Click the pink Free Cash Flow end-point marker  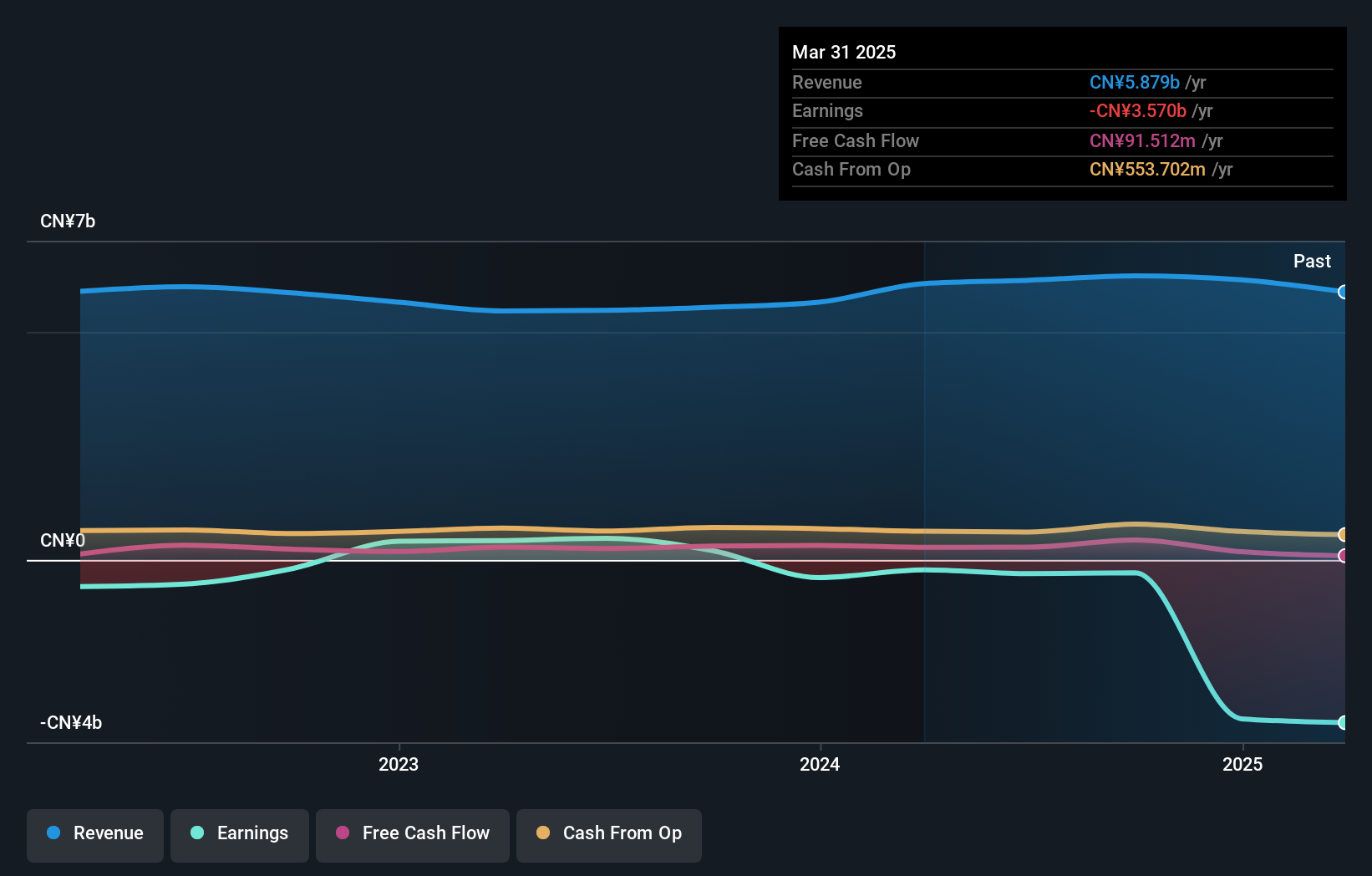tap(1343, 556)
